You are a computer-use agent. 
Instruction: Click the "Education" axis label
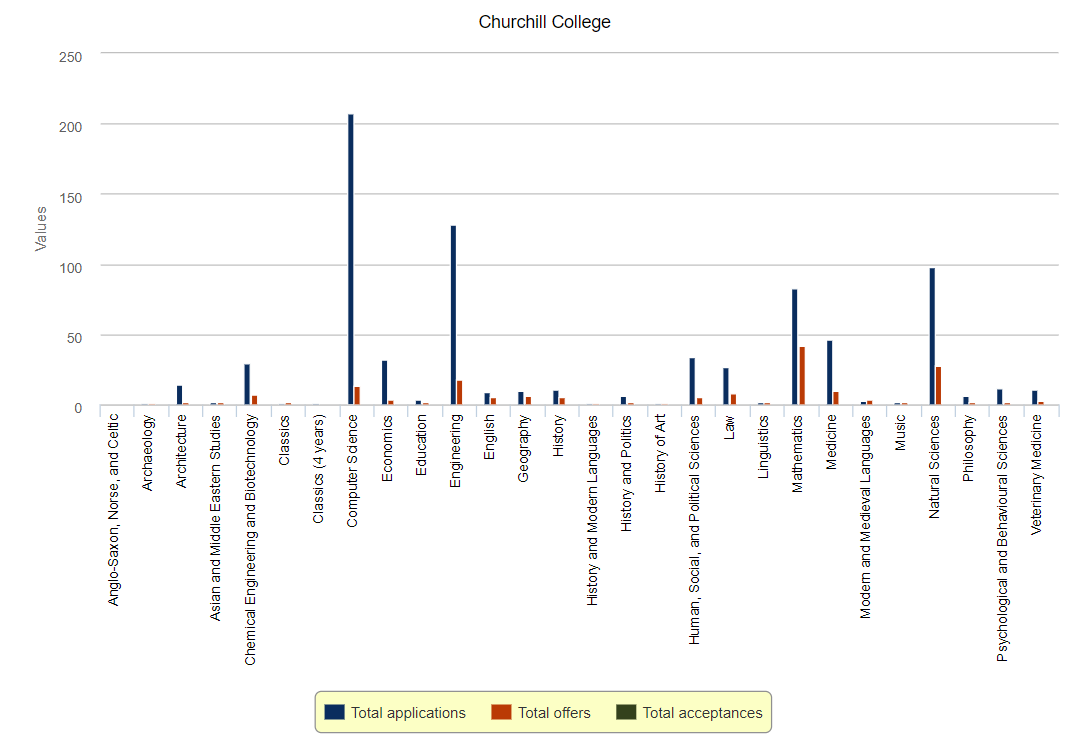[421, 446]
